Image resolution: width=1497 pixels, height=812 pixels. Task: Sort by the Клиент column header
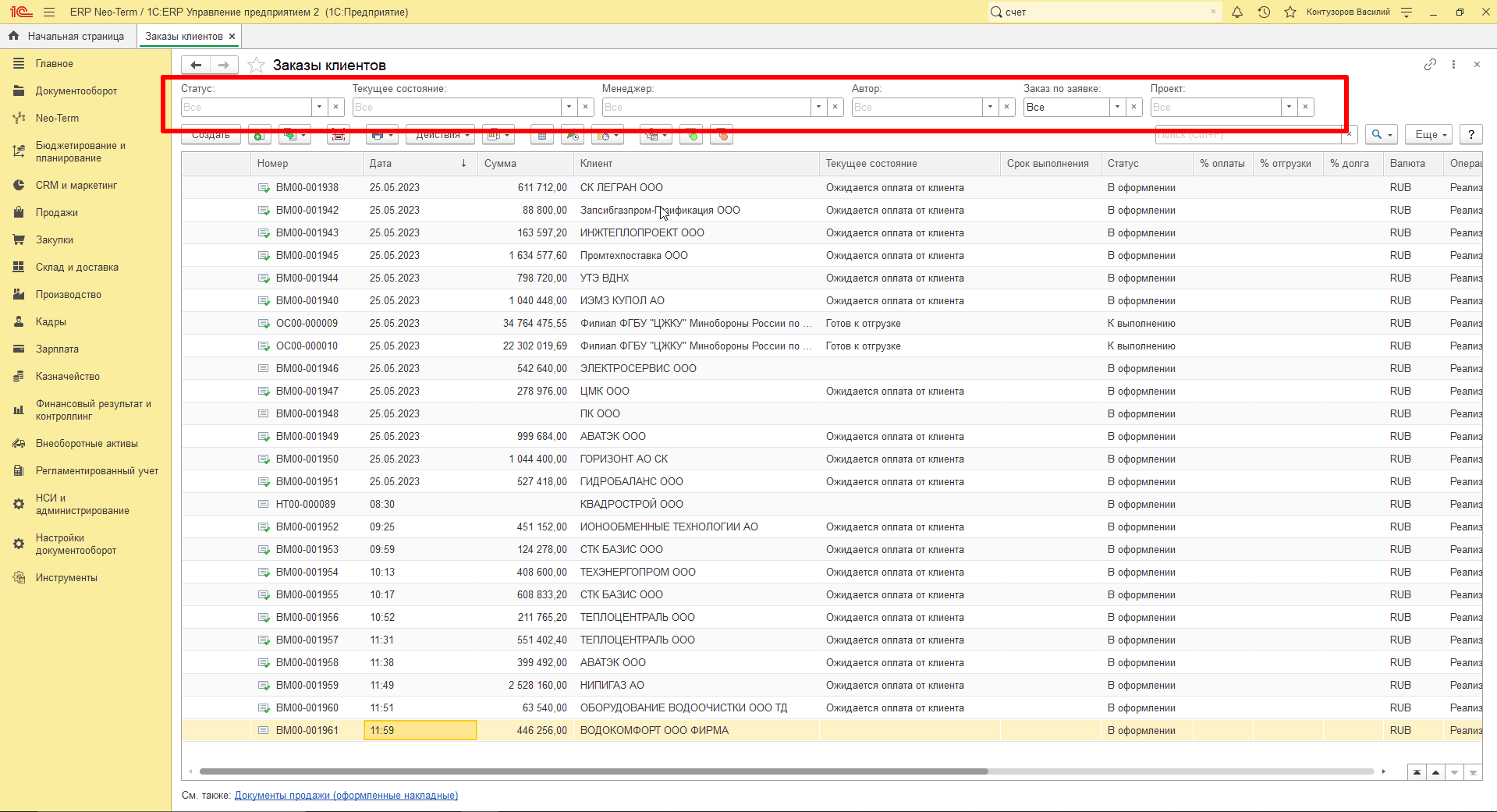coord(696,163)
